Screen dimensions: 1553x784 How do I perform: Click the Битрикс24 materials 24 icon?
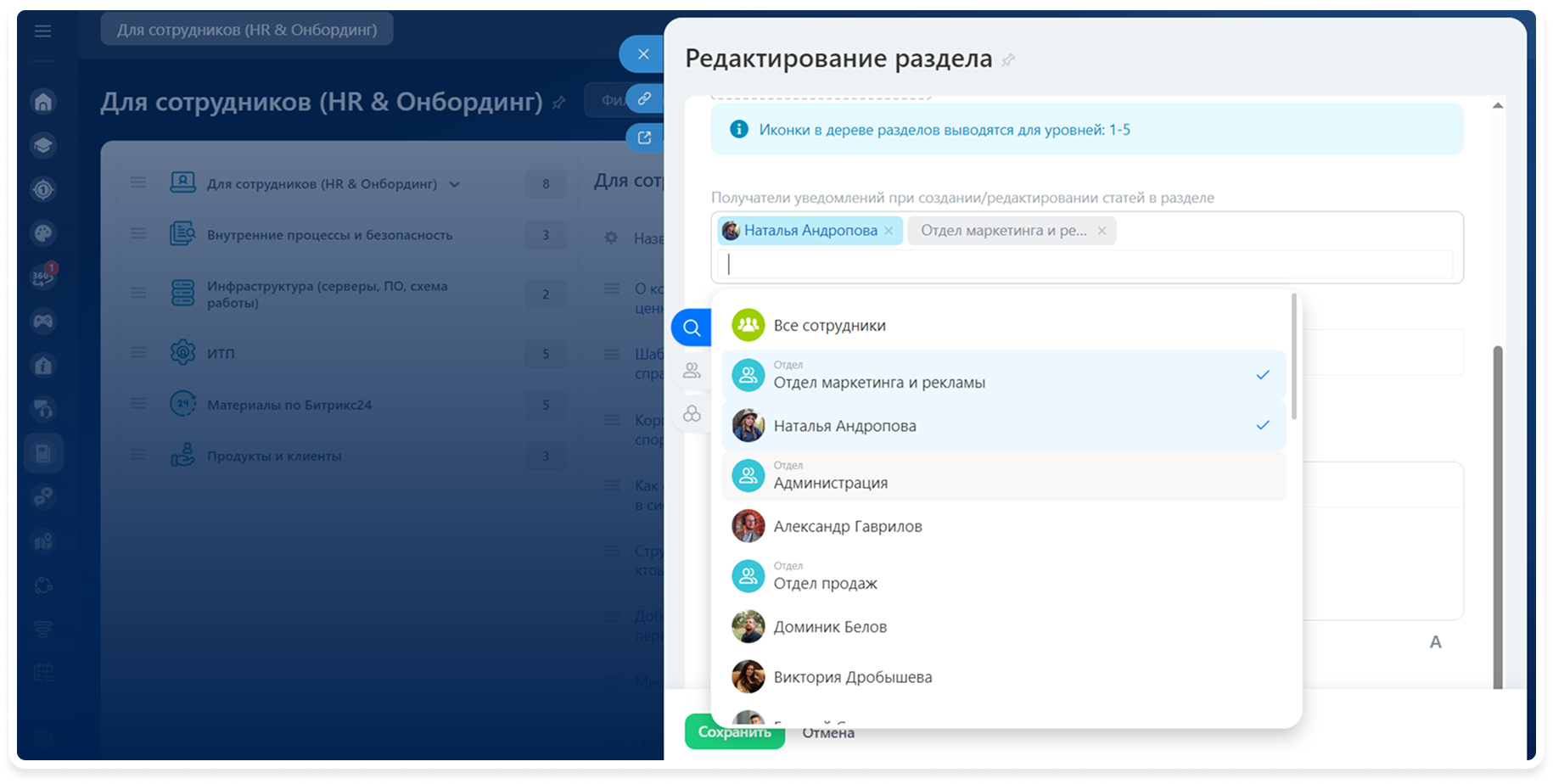[182, 404]
